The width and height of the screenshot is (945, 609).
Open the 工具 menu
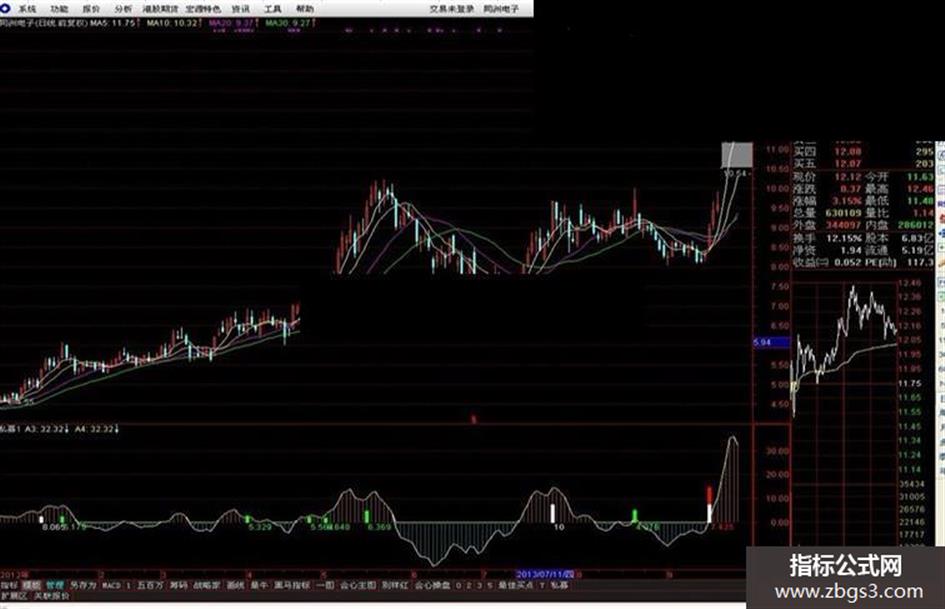point(272,9)
